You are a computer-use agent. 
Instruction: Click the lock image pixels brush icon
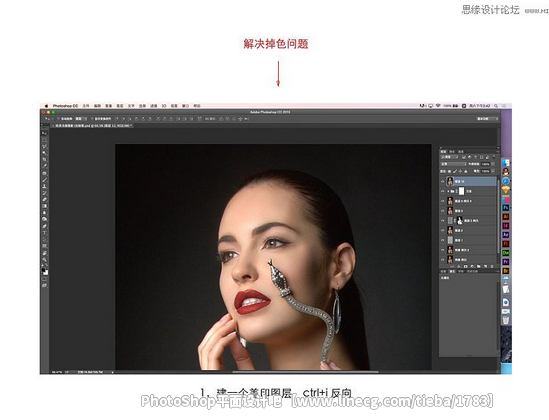[x=455, y=171]
